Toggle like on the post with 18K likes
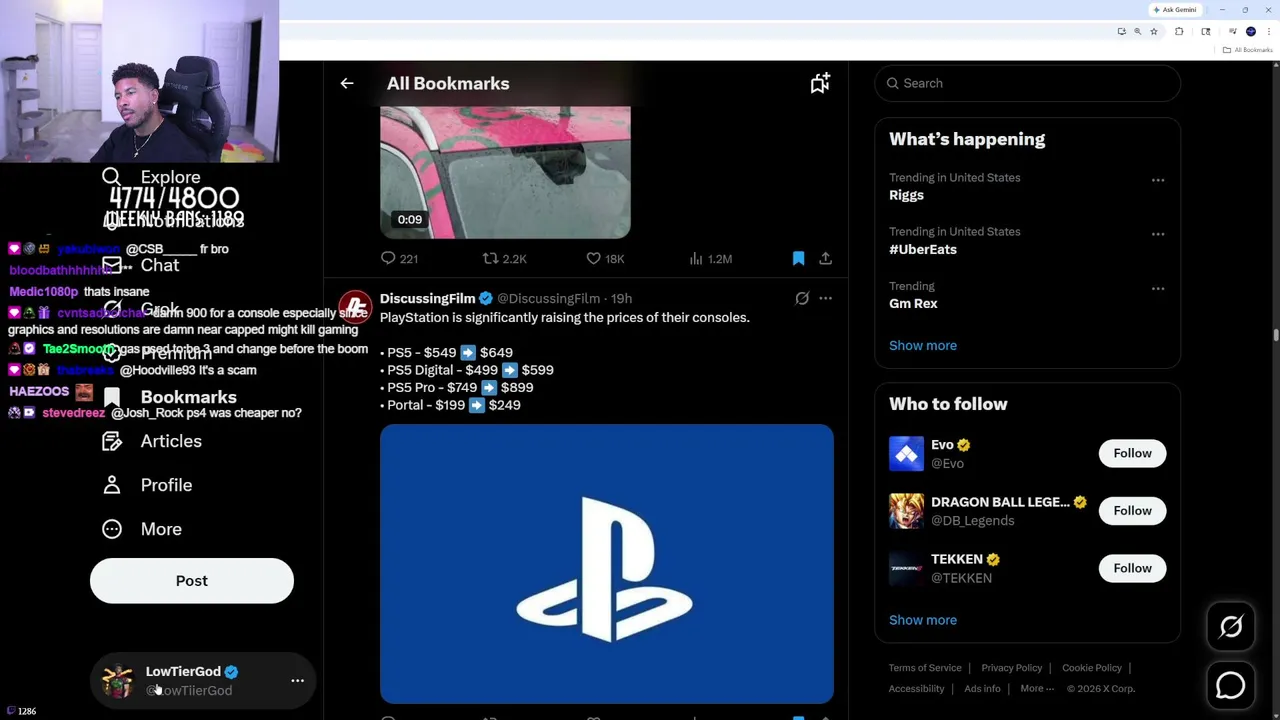The height and width of the screenshot is (720, 1280). [x=605, y=258]
